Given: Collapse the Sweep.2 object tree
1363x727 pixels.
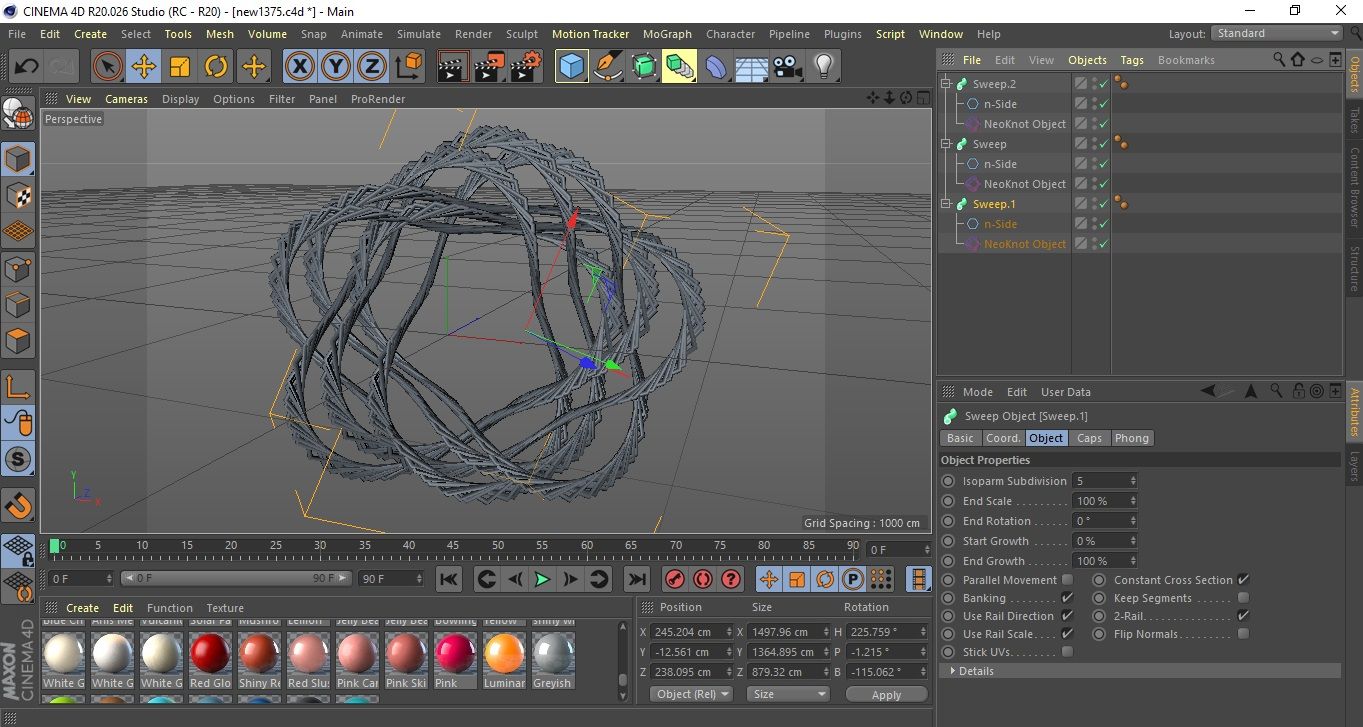Looking at the screenshot, I should [946, 84].
